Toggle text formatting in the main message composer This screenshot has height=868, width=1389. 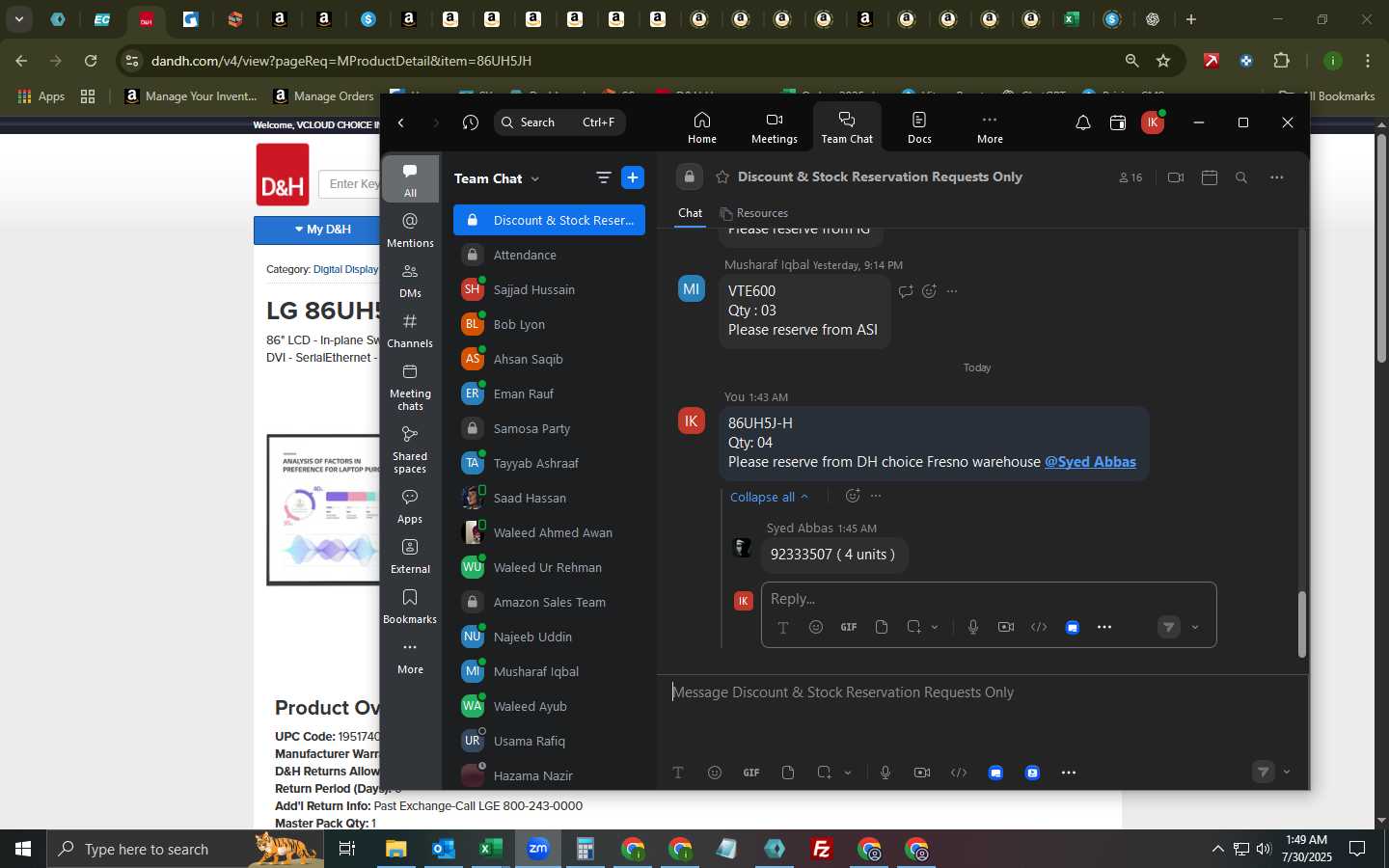pos(678,773)
